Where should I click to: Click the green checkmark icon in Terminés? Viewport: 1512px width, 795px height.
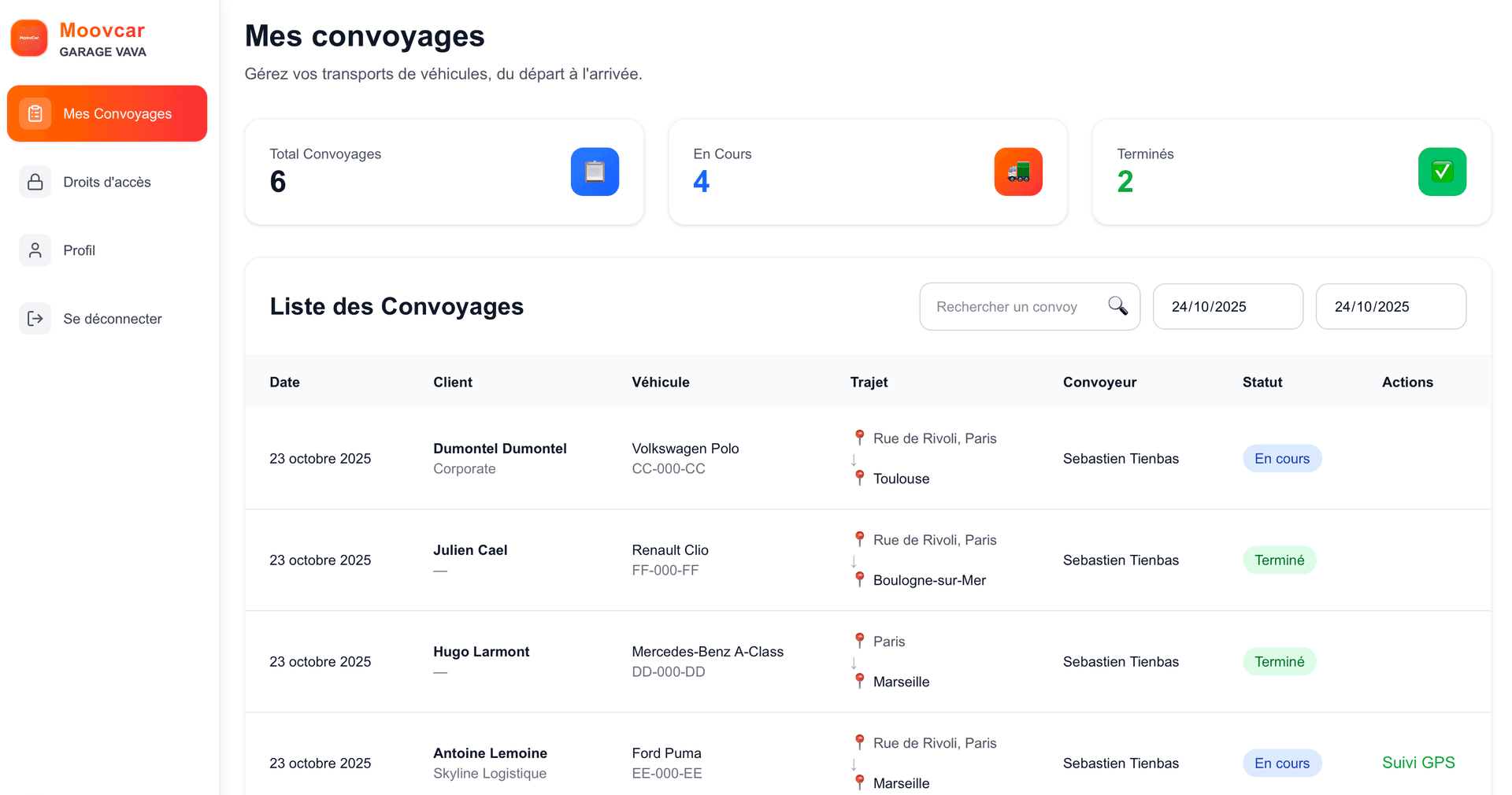(x=1442, y=172)
